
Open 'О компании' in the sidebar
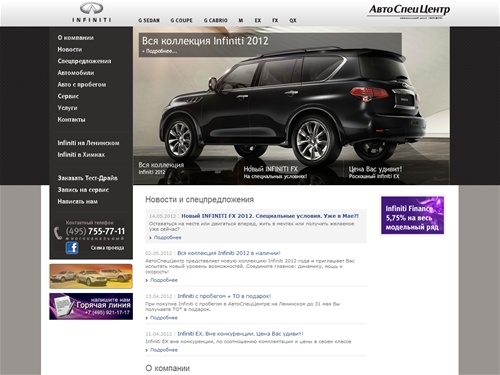click(x=75, y=38)
